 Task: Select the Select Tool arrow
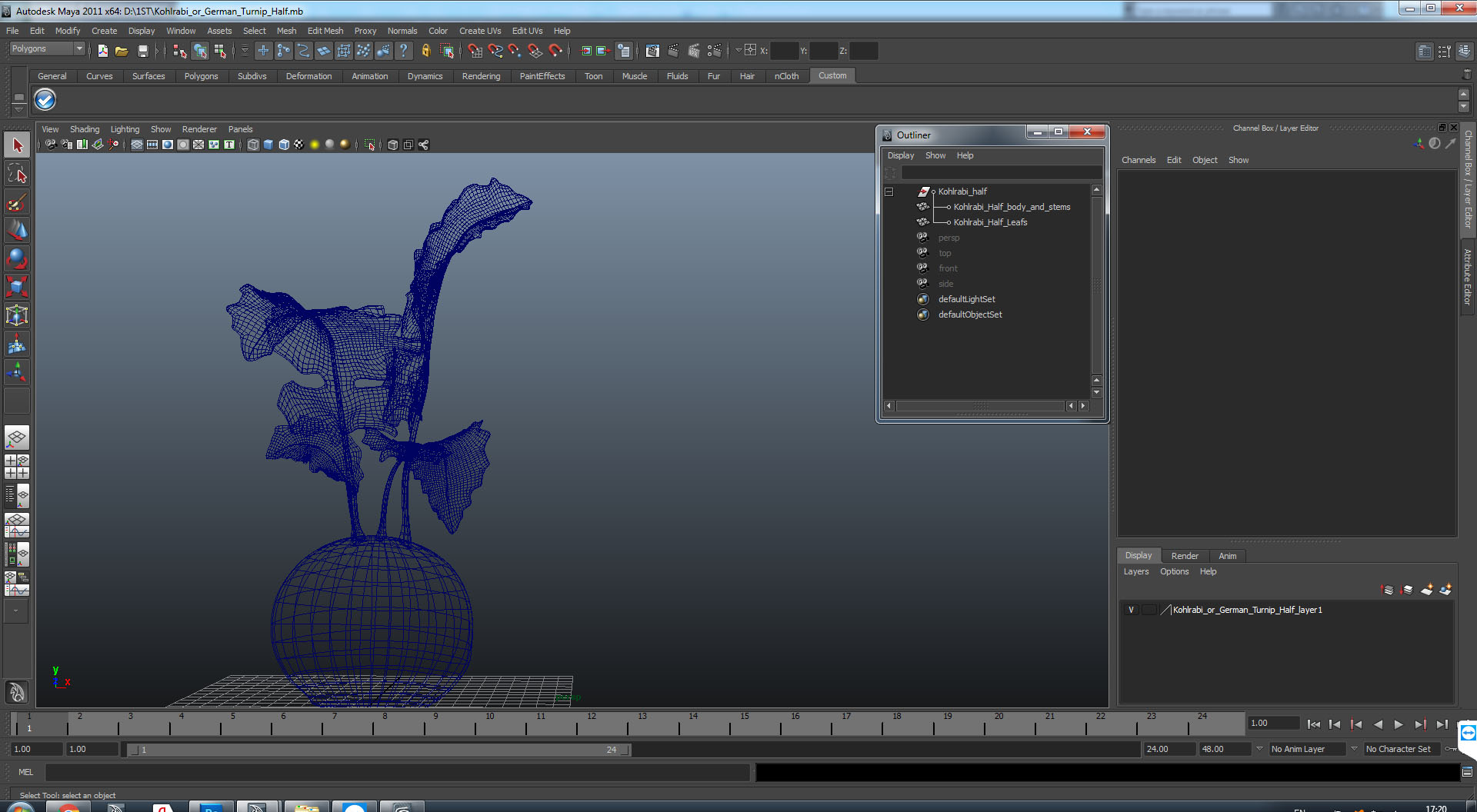(x=17, y=145)
